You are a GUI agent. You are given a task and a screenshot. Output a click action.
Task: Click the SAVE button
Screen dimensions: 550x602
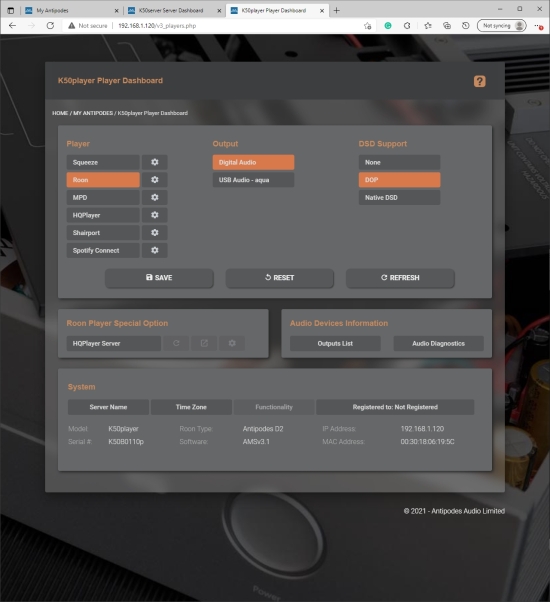(x=159, y=278)
